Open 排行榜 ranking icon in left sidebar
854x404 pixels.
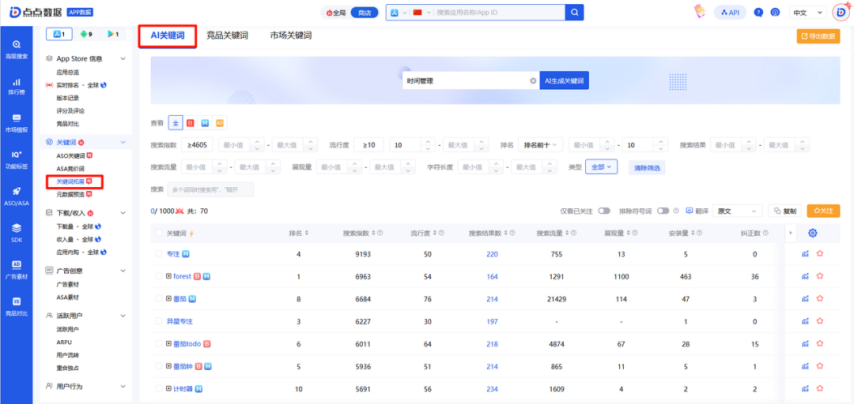tap(16, 86)
